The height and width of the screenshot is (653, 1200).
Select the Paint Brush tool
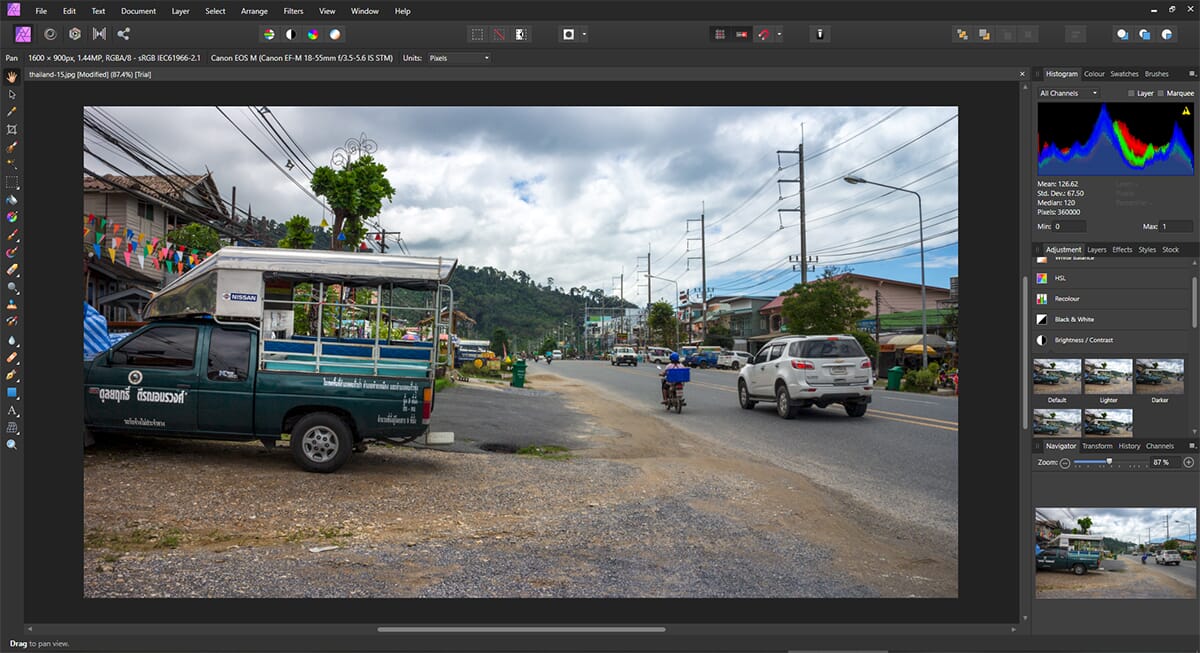tap(12, 234)
